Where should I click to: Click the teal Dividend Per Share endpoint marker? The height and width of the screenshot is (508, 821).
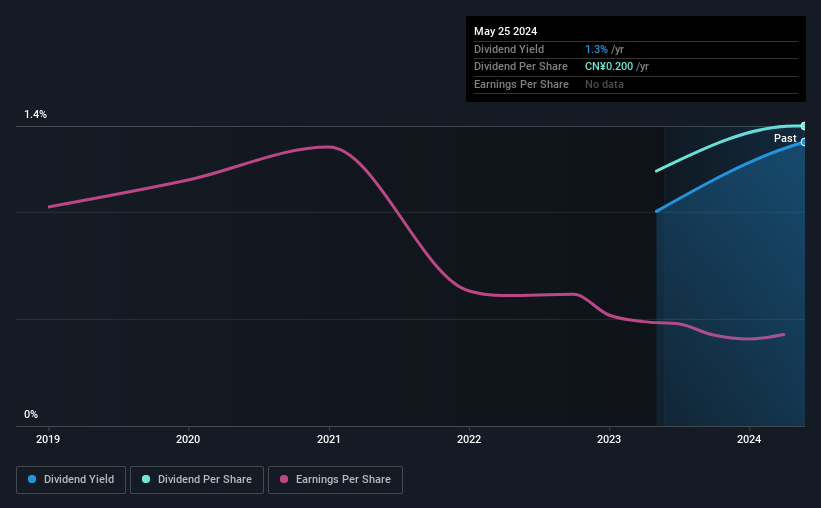click(803, 126)
